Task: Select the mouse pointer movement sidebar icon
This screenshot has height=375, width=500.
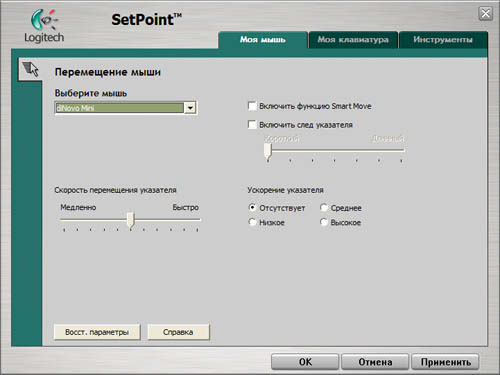Action: tap(30, 69)
